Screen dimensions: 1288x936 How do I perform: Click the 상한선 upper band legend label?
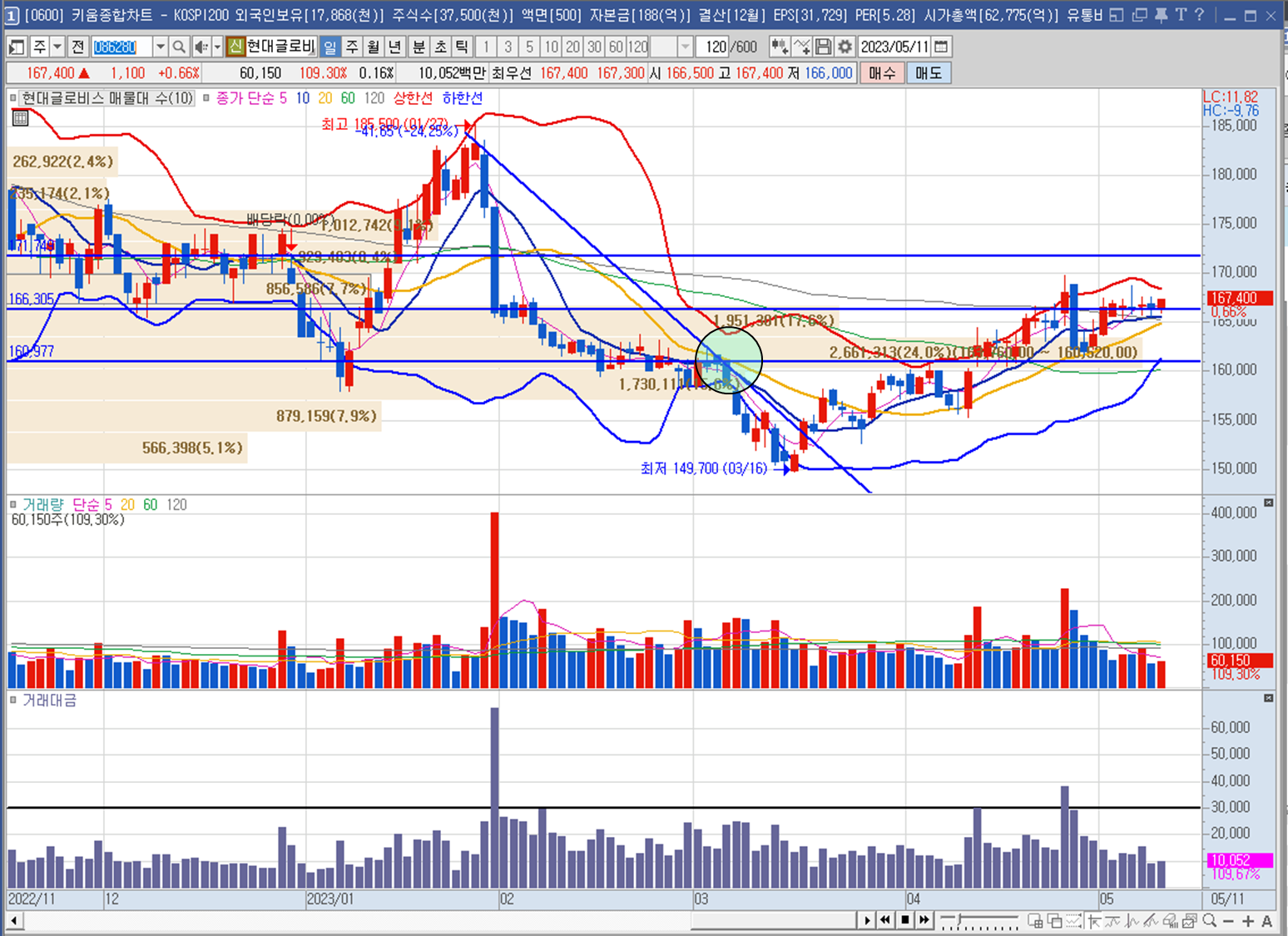[x=413, y=98]
